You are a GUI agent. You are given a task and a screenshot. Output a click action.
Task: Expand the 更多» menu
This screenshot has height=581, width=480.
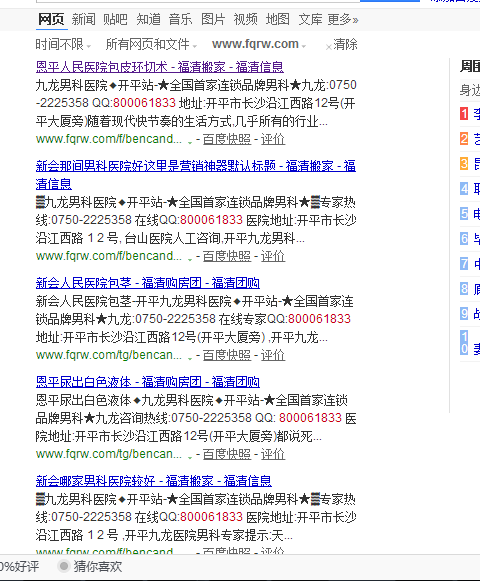343,19
